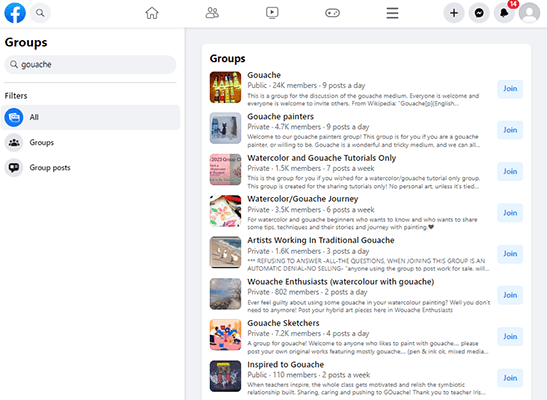Open the Gouache group title link

[x=264, y=75]
